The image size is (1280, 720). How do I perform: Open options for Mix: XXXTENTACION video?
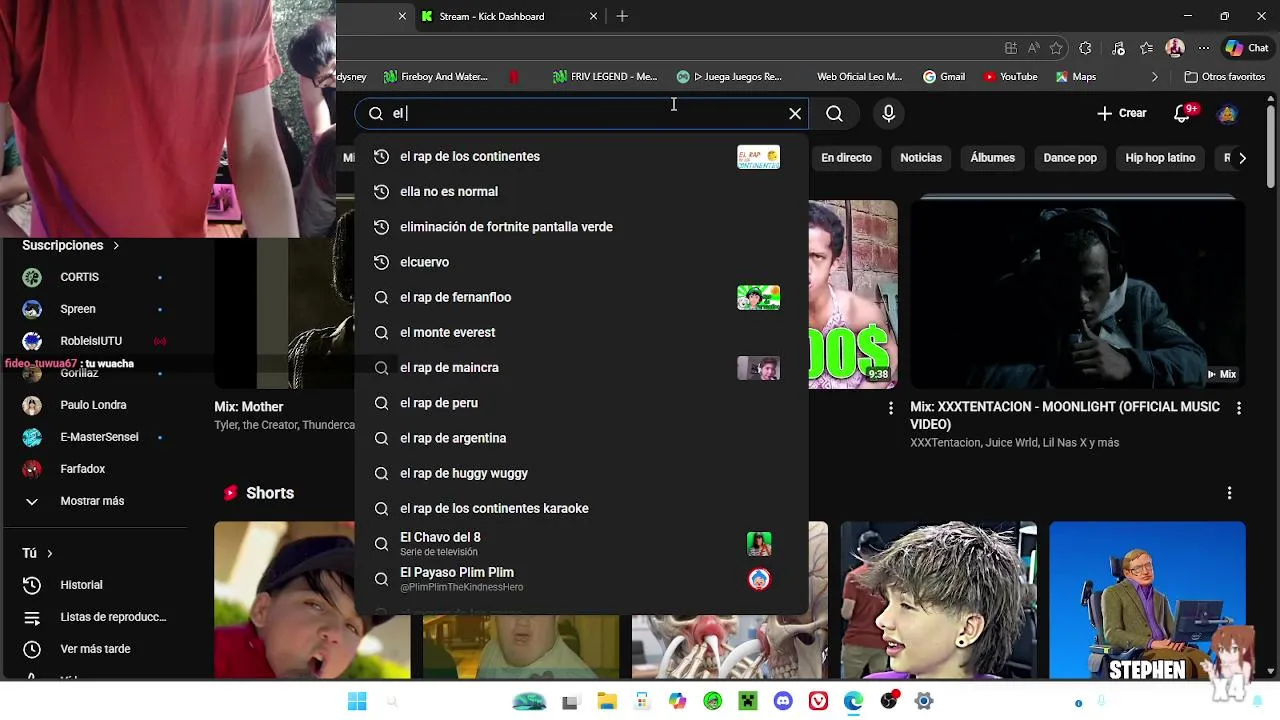pos(1239,408)
